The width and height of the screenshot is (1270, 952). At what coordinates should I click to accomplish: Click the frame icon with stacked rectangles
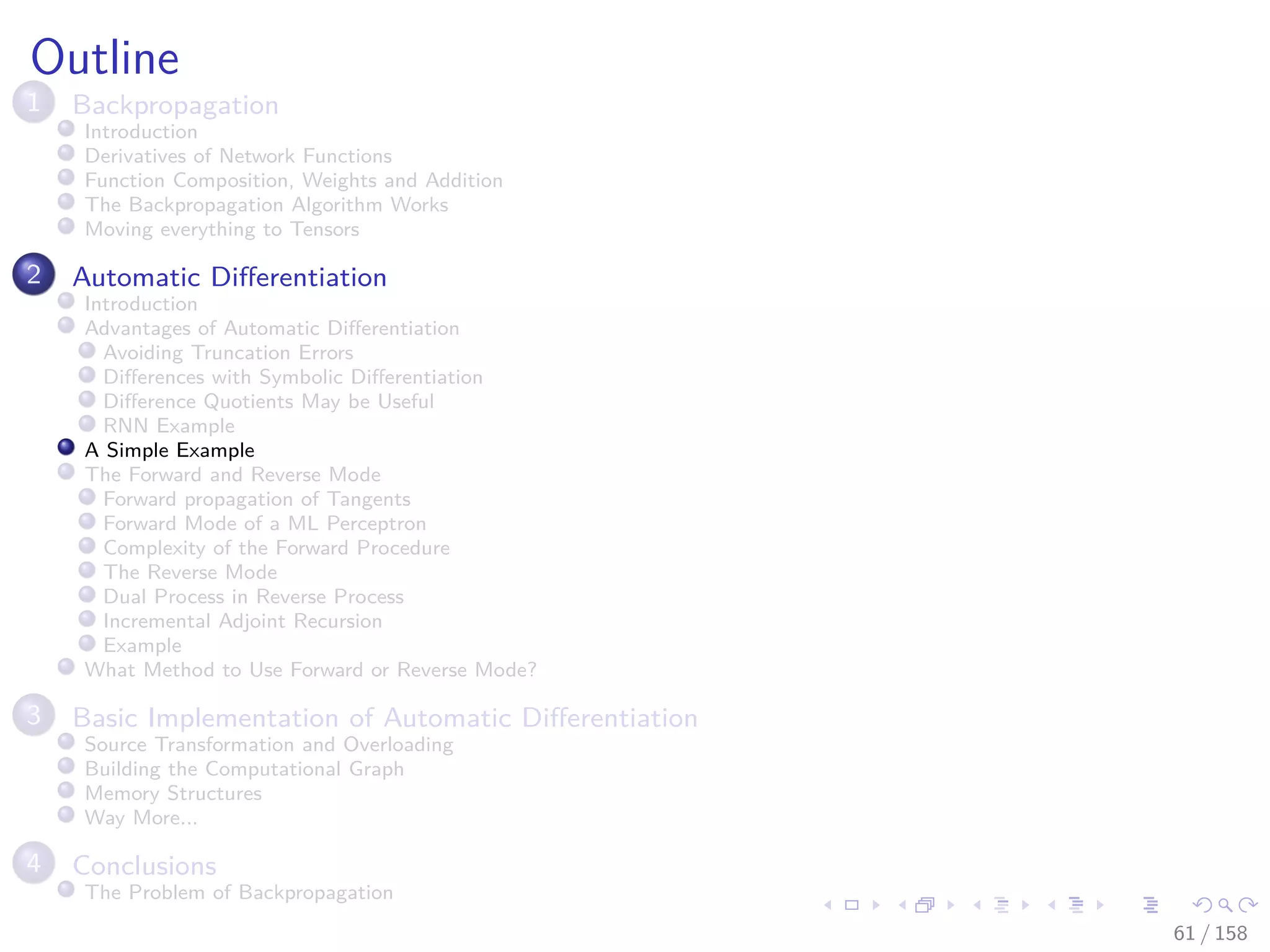click(925, 905)
